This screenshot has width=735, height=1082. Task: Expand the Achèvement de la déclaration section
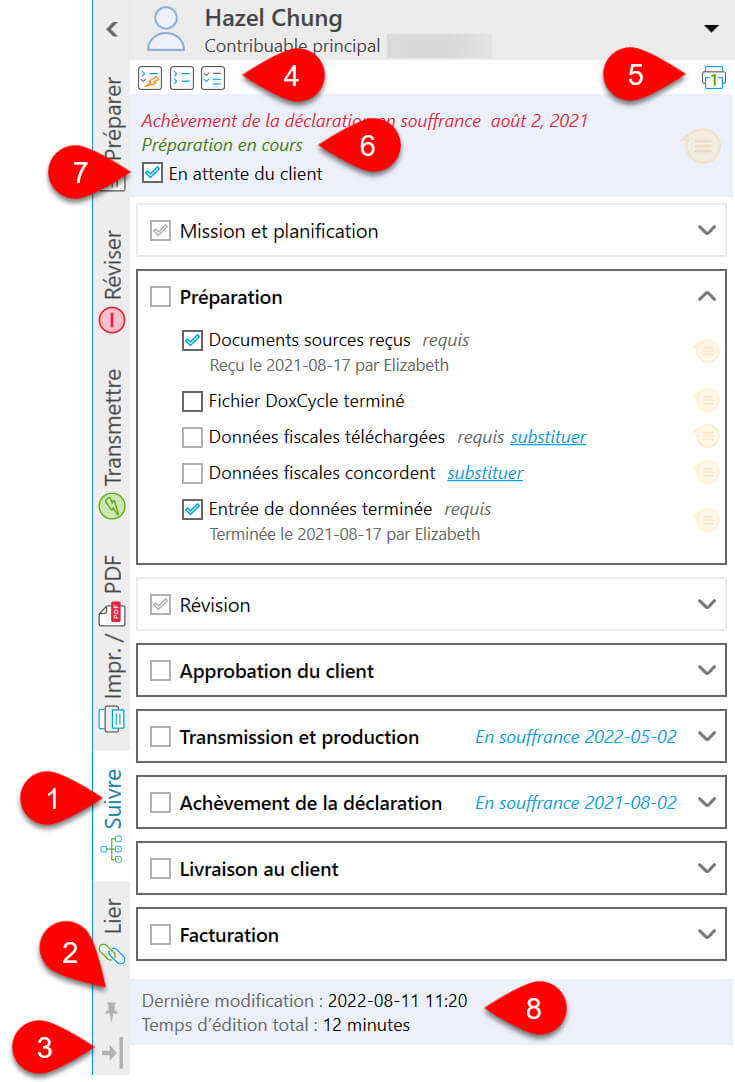tap(707, 802)
